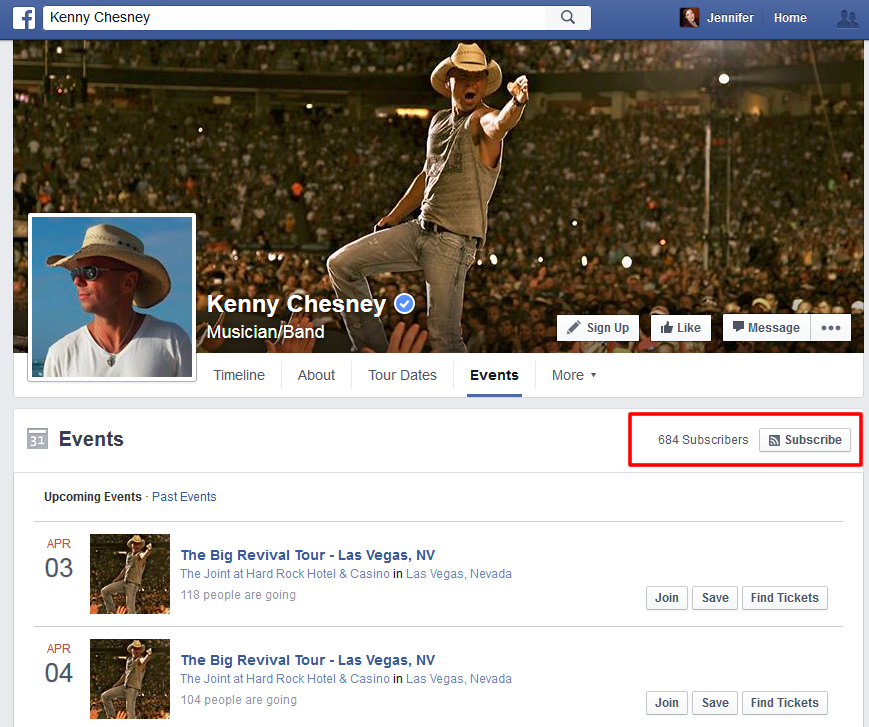Click Kenny Chesney's profile picture
The height and width of the screenshot is (727, 869).
click(x=112, y=297)
